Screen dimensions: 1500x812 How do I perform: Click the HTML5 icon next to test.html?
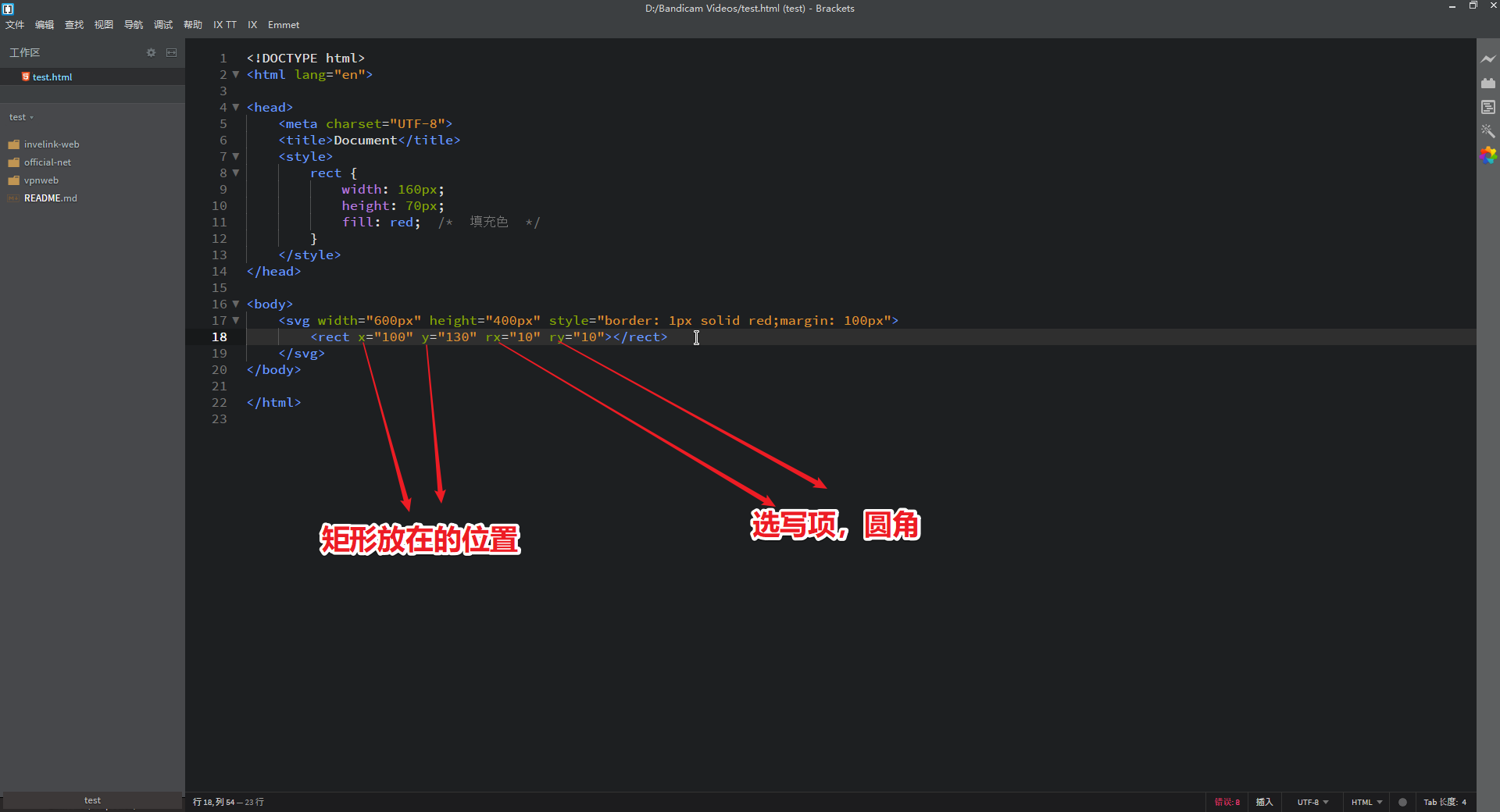click(26, 77)
